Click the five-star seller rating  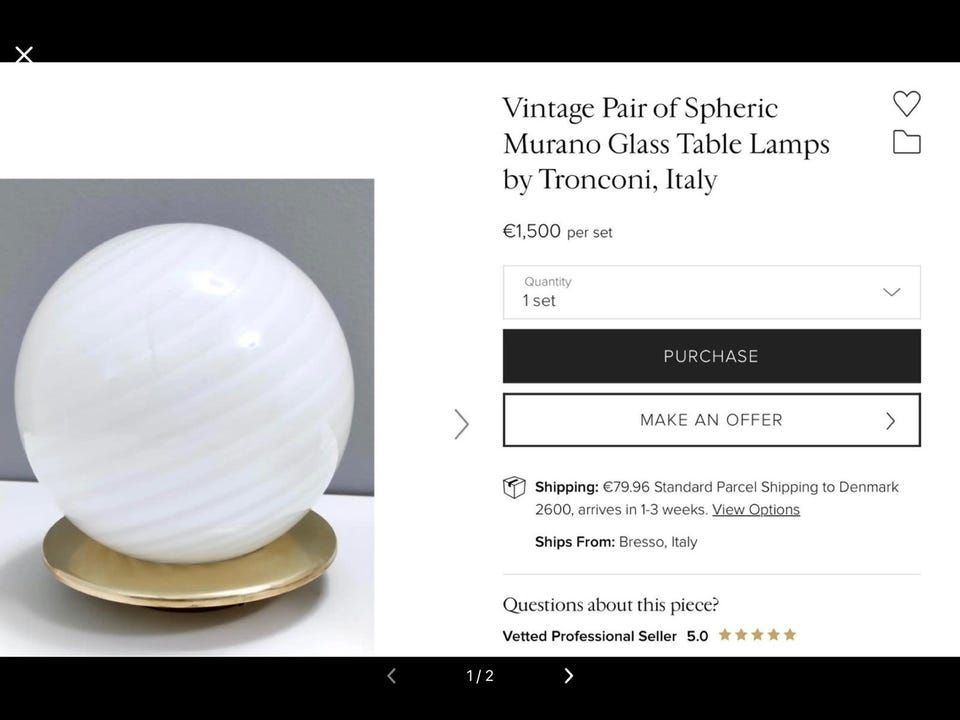point(757,635)
